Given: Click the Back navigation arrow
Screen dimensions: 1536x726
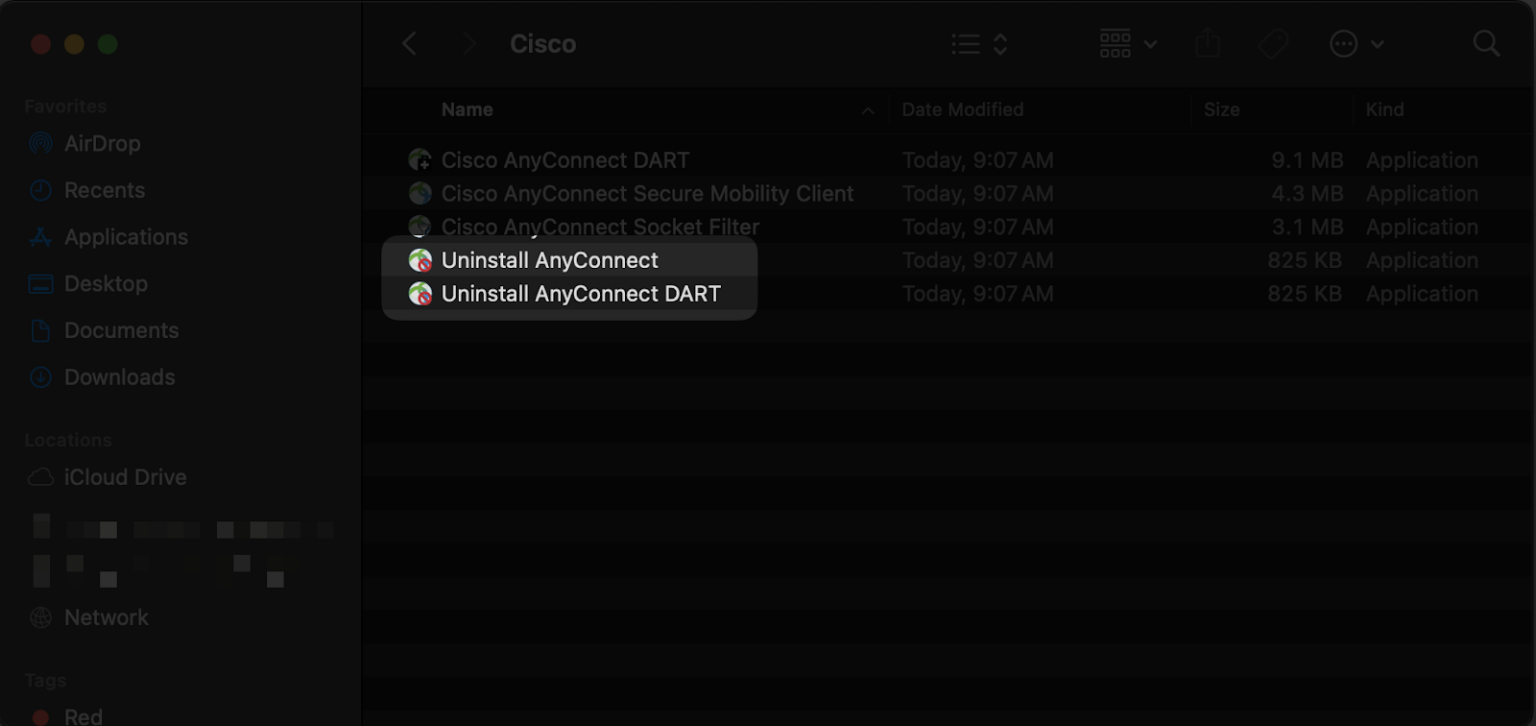Looking at the screenshot, I should [x=409, y=43].
